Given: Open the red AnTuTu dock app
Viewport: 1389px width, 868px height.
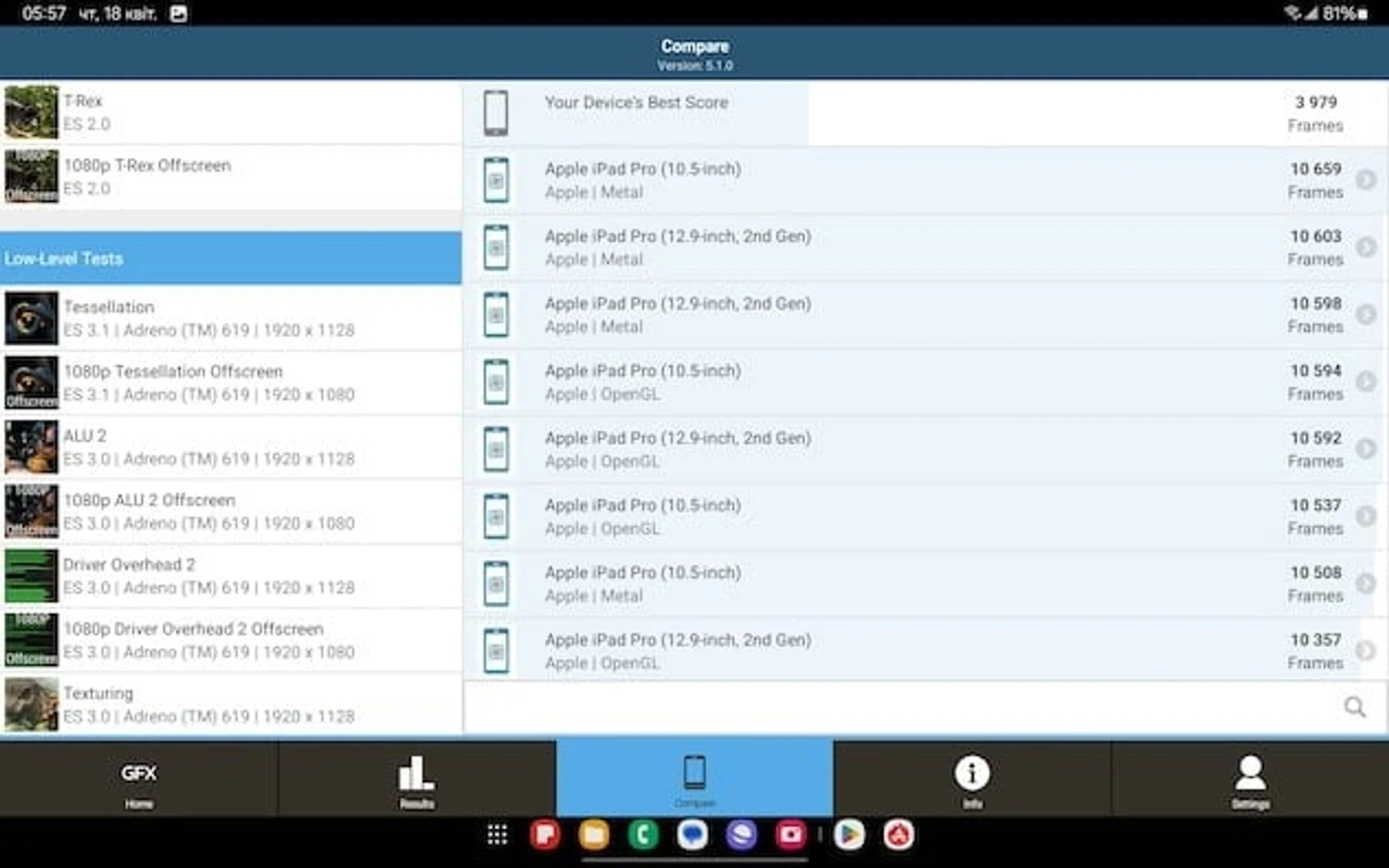Looking at the screenshot, I should pos(899,835).
